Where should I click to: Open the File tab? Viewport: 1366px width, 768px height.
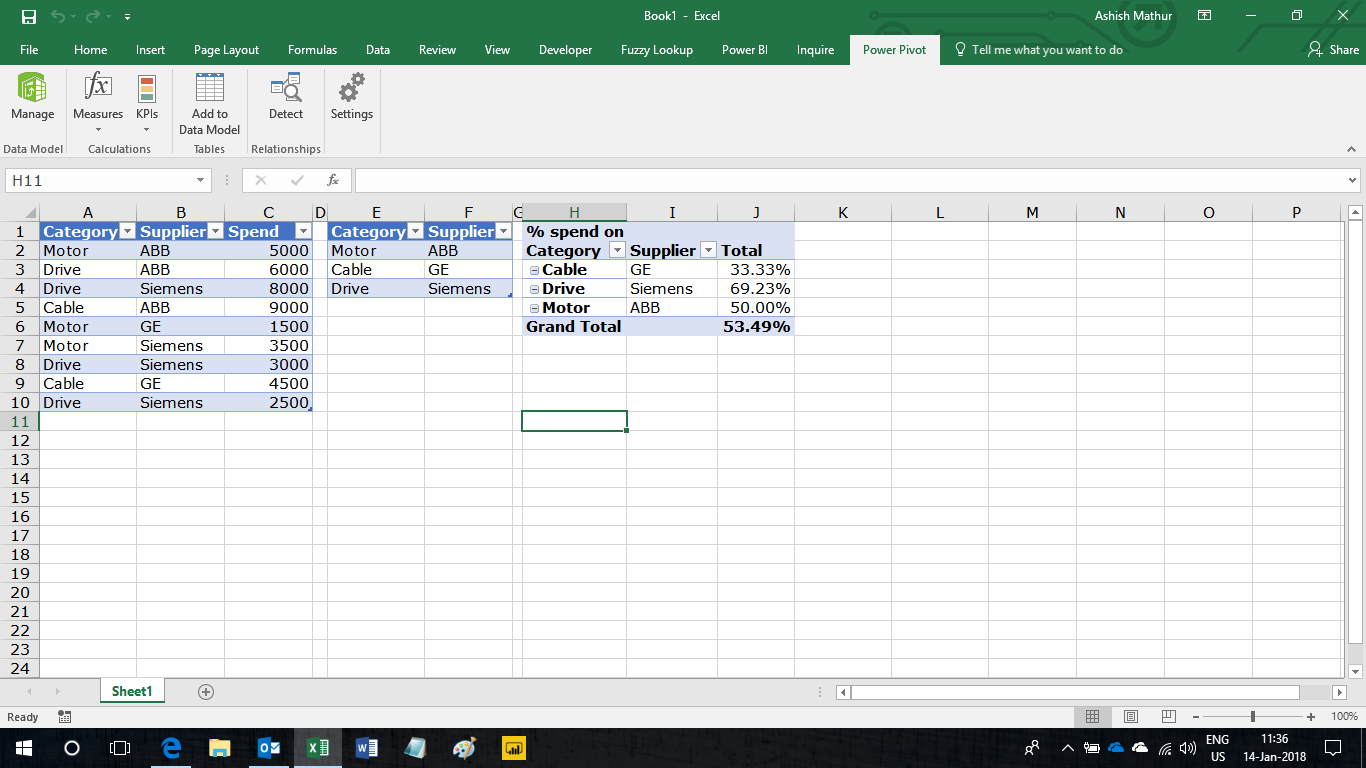(x=29, y=50)
